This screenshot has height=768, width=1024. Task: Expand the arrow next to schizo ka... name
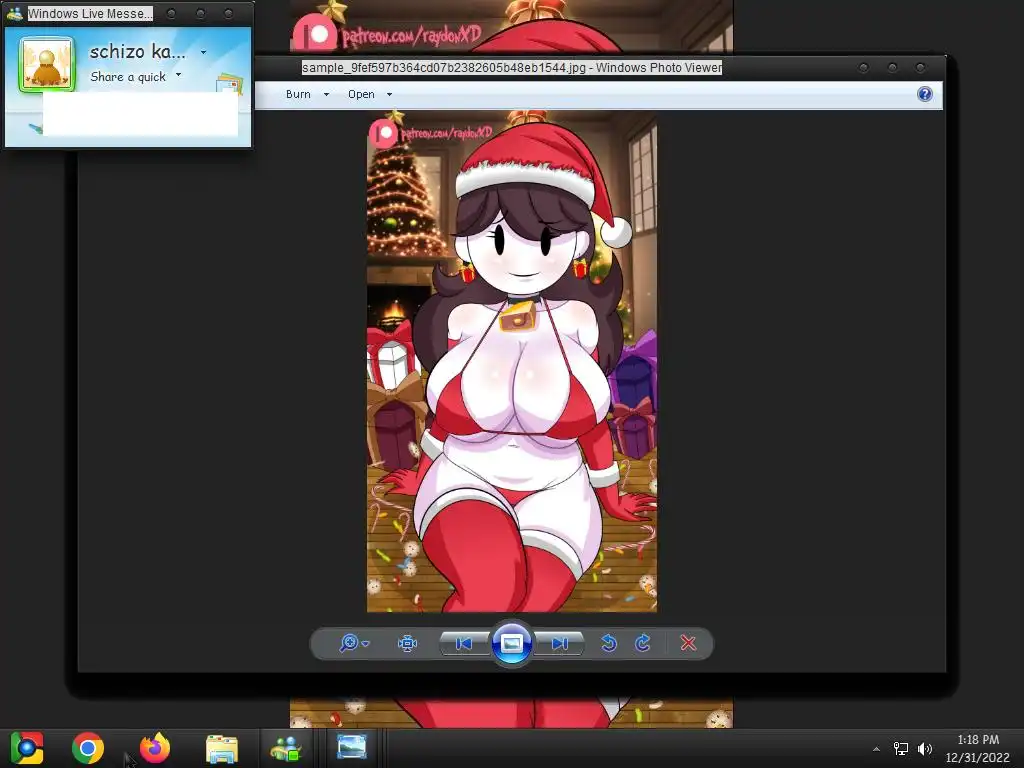(x=203, y=52)
